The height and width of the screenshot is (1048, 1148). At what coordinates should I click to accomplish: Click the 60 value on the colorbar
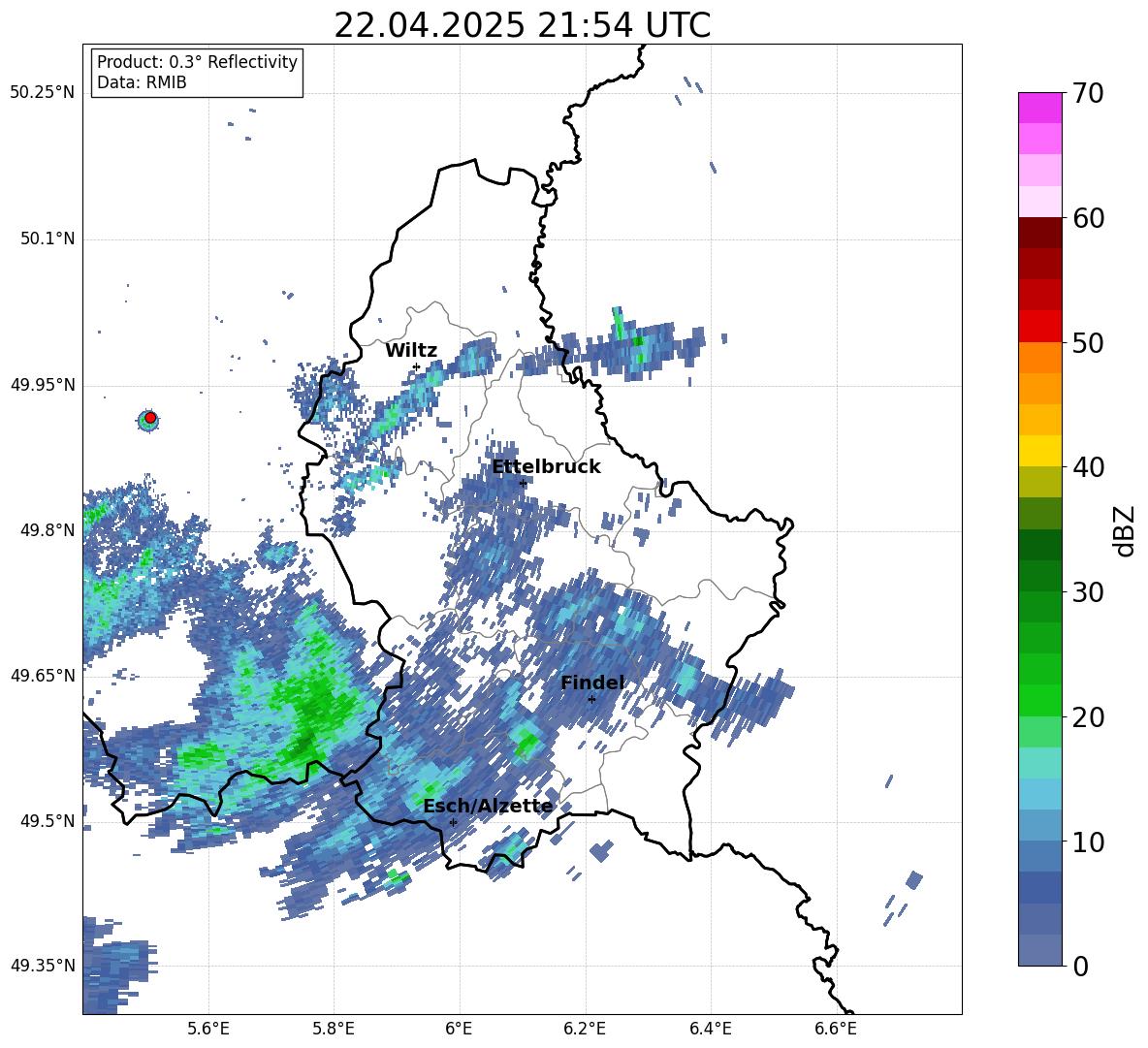(1088, 218)
